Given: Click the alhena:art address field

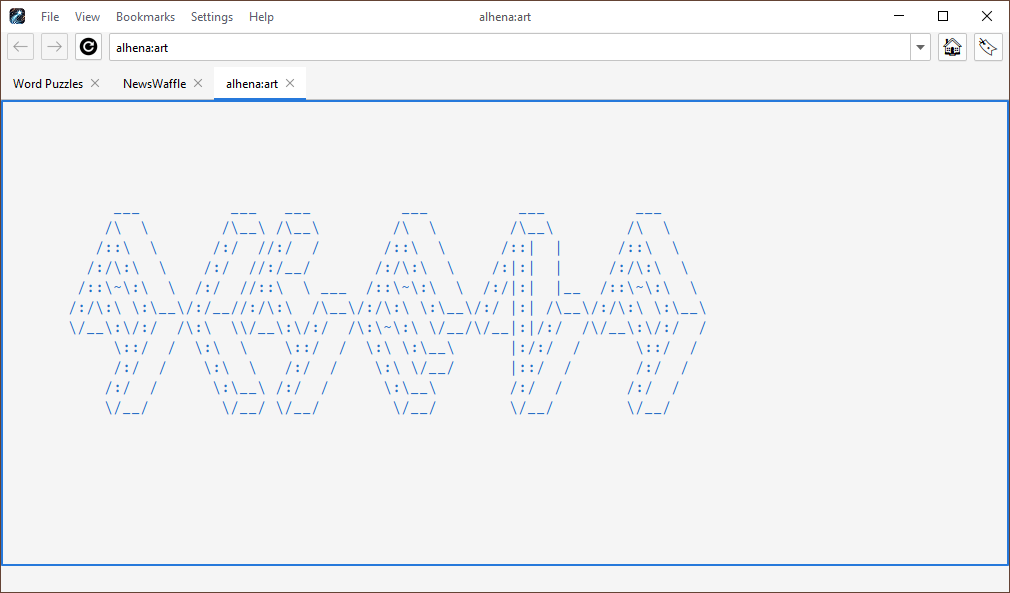Looking at the screenshot, I should coord(510,47).
